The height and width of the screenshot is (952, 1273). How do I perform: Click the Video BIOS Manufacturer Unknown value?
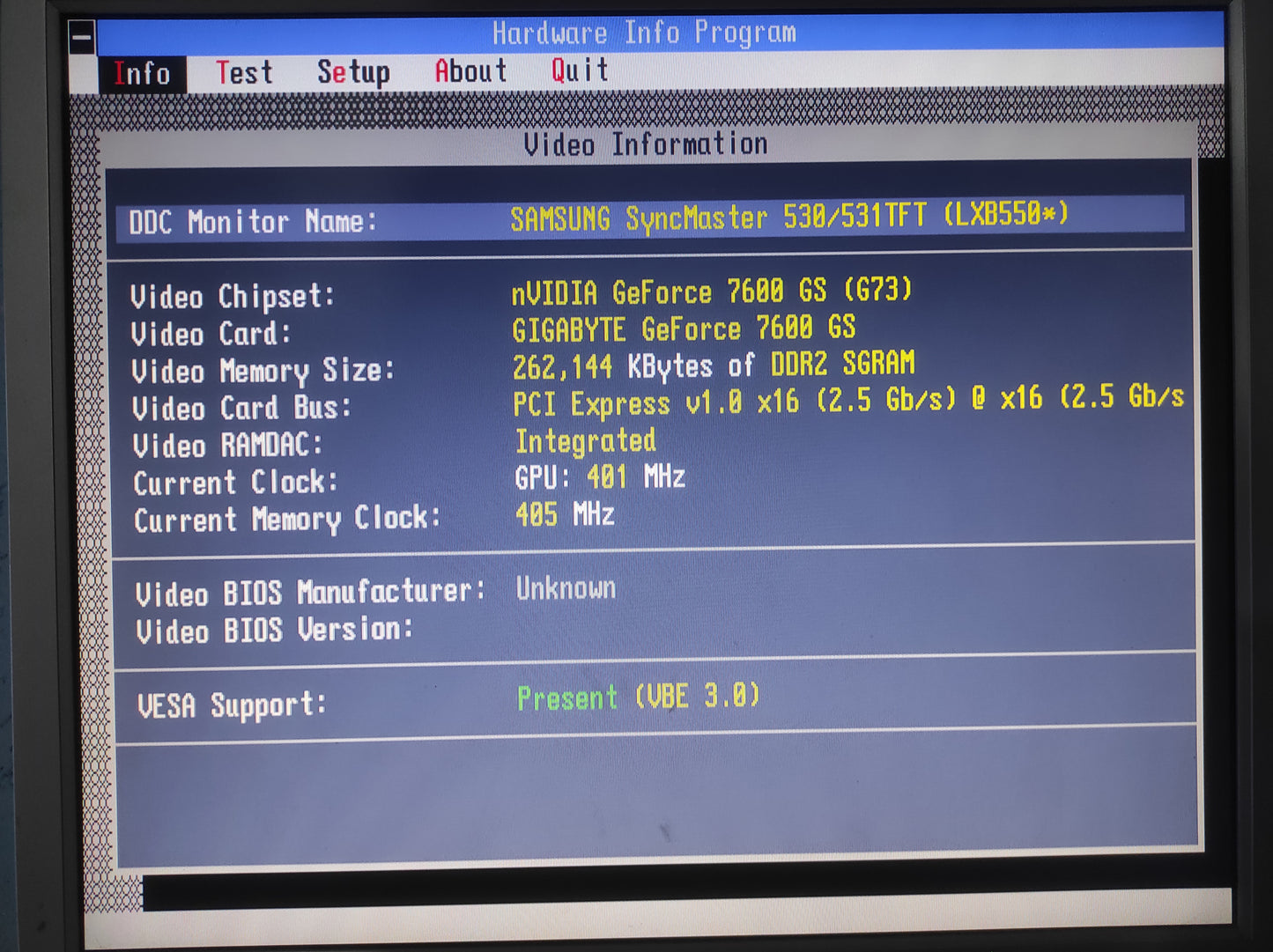(566, 588)
